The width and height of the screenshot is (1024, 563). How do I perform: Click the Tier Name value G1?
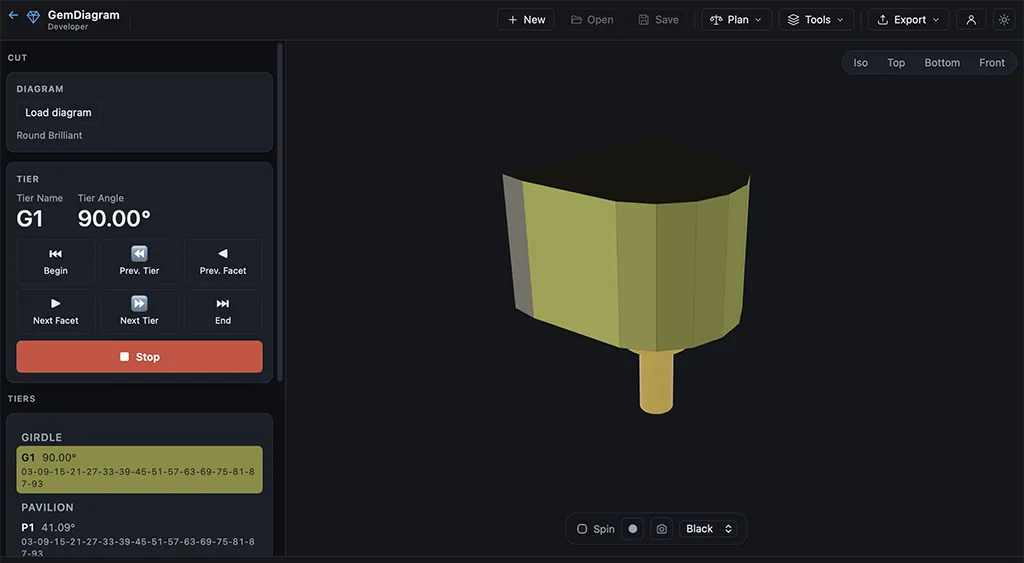pyautogui.click(x=29, y=218)
